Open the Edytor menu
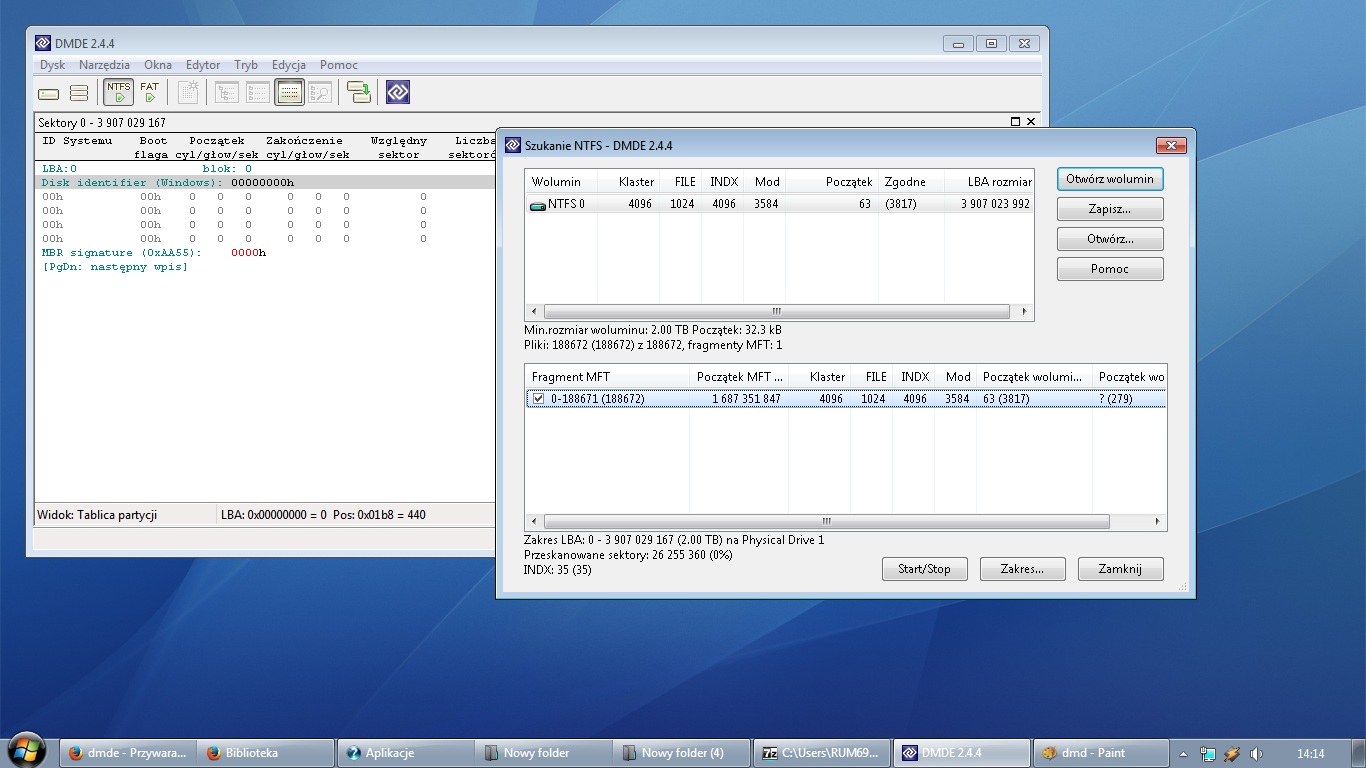Image resolution: width=1366 pixels, height=768 pixels. click(203, 65)
